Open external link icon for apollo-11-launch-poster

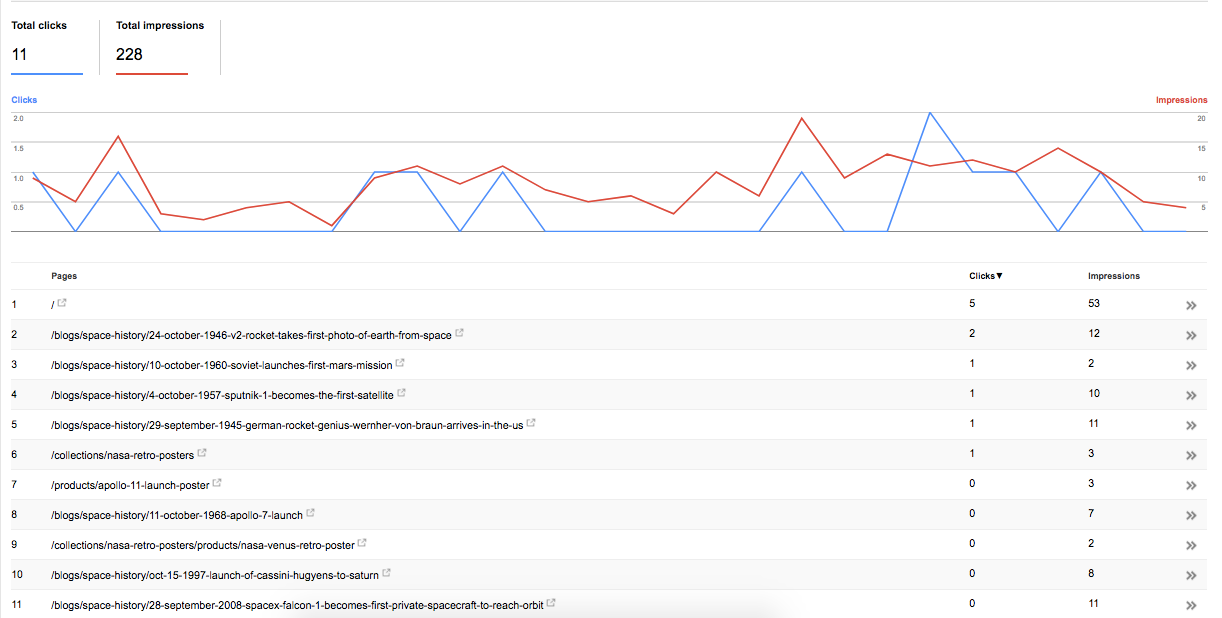coord(217,483)
